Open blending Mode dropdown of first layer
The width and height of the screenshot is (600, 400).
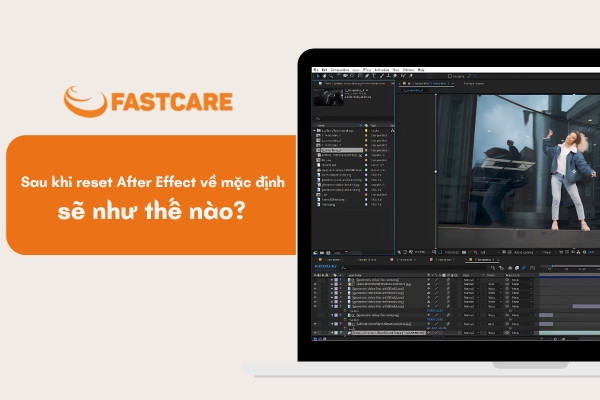point(471,280)
